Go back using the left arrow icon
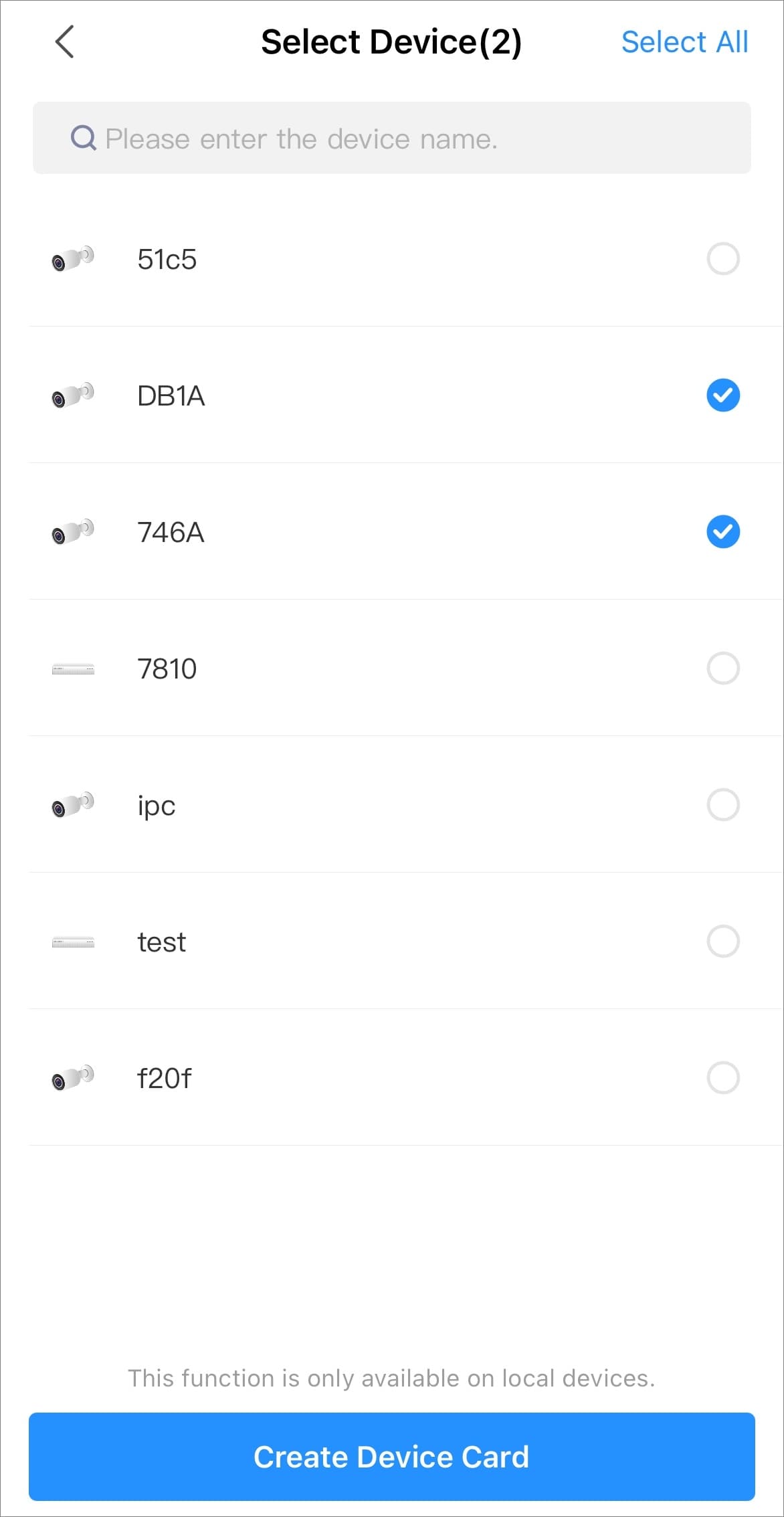The image size is (784, 1517). [64, 42]
